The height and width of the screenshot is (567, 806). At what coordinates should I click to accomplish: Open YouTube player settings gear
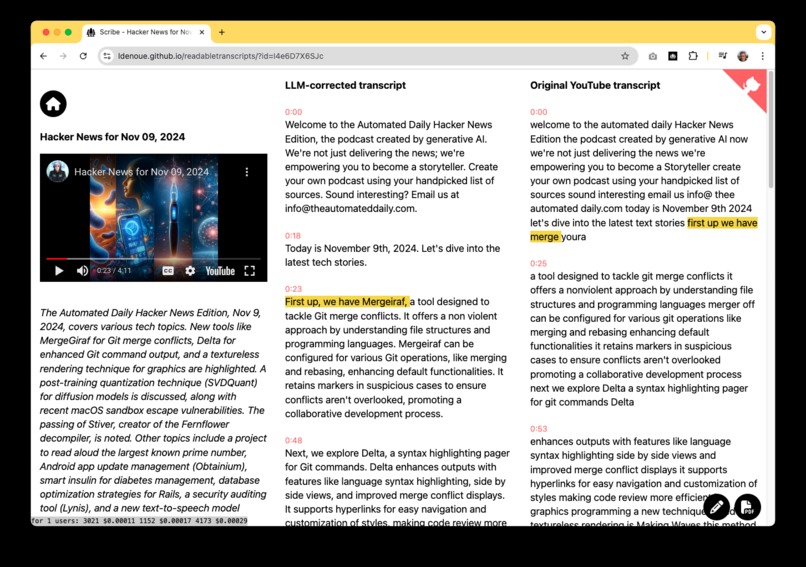coord(190,271)
